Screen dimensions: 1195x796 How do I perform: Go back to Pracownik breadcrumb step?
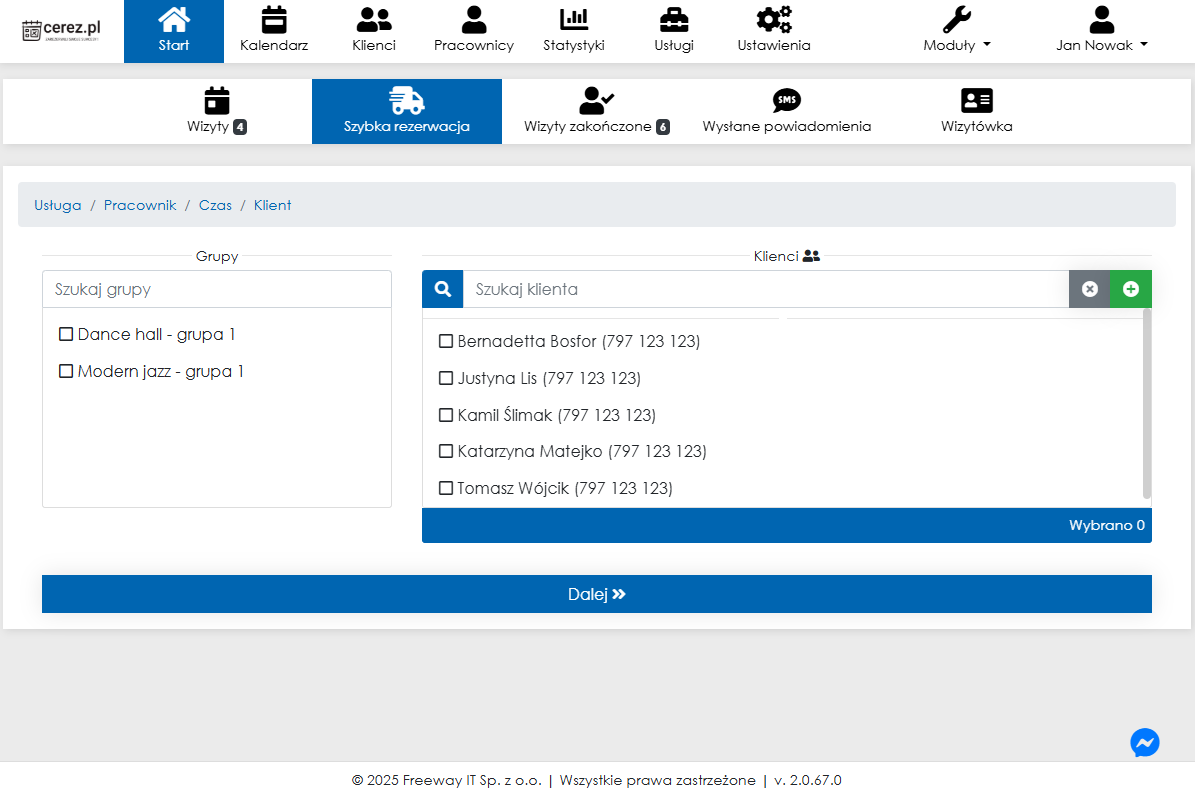pos(140,205)
